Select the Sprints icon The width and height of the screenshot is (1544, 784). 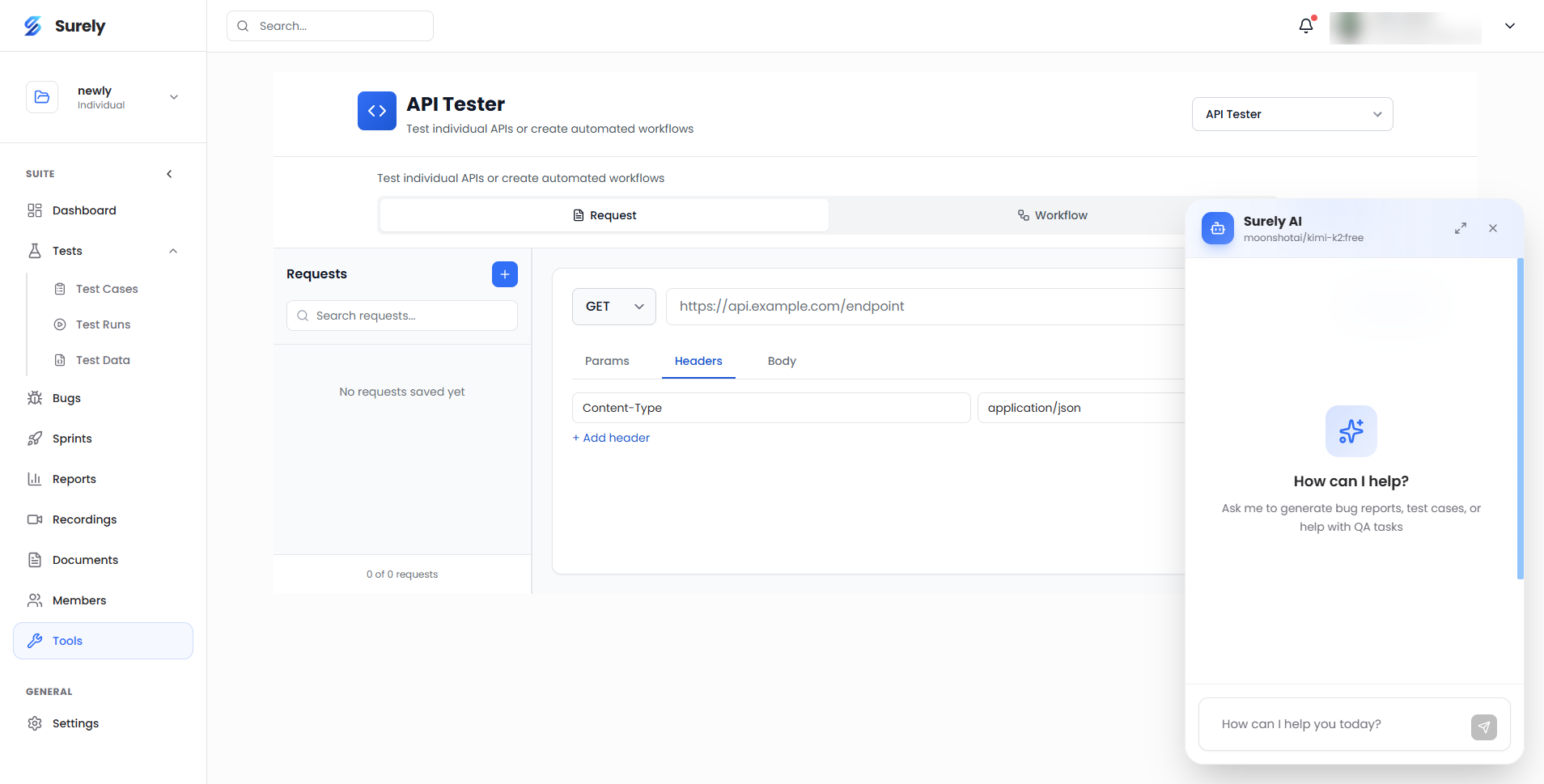[x=34, y=438]
